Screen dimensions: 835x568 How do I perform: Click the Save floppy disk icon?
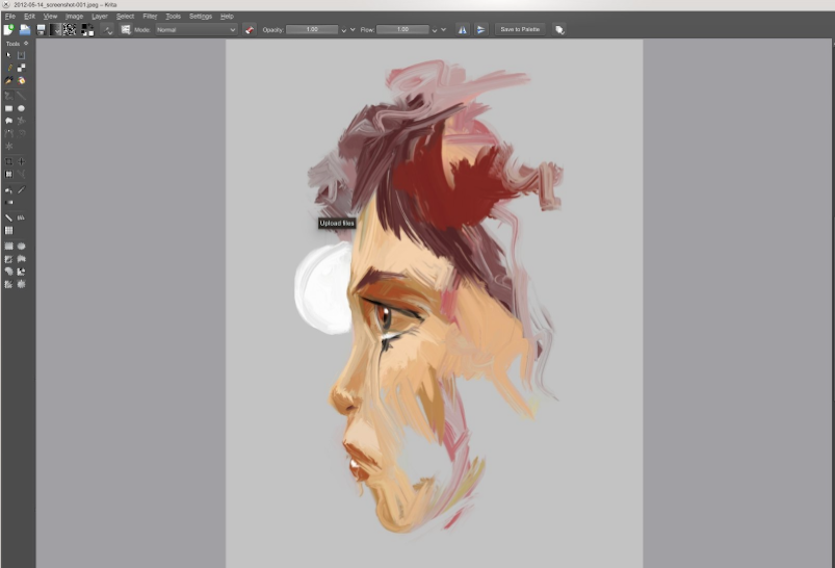click(41, 30)
